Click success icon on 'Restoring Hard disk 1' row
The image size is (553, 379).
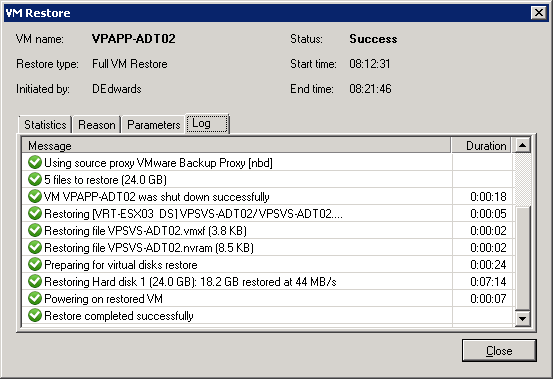pyautogui.click(x=35, y=281)
